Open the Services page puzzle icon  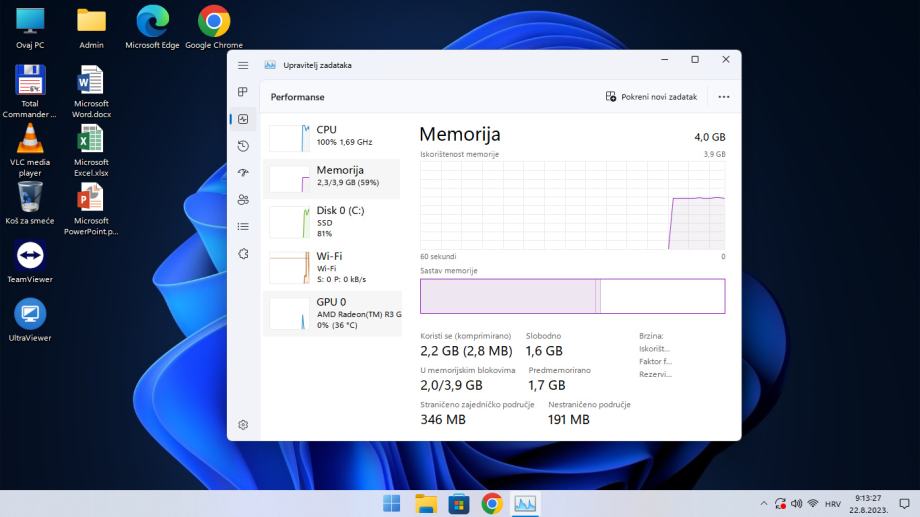click(243, 254)
